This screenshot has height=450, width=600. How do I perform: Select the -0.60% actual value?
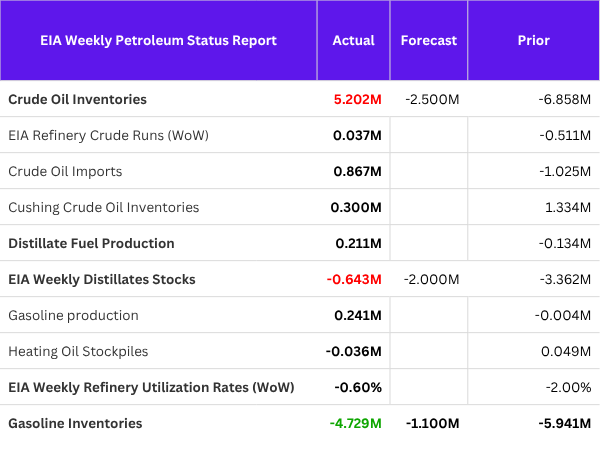[x=358, y=387]
